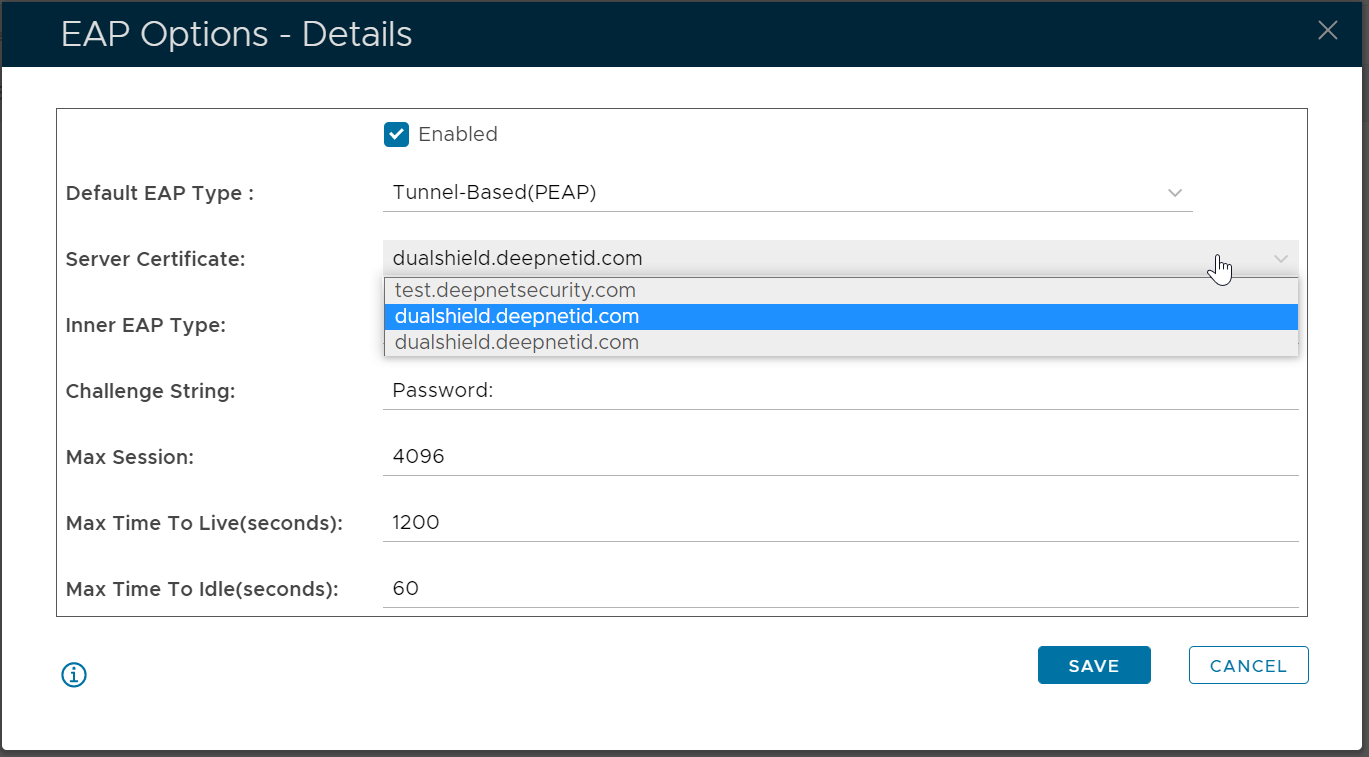This screenshot has width=1369, height=757.
Task: Pick the bottom unhighlighted dualshield.deepnetid.com option
Action: 517,343
